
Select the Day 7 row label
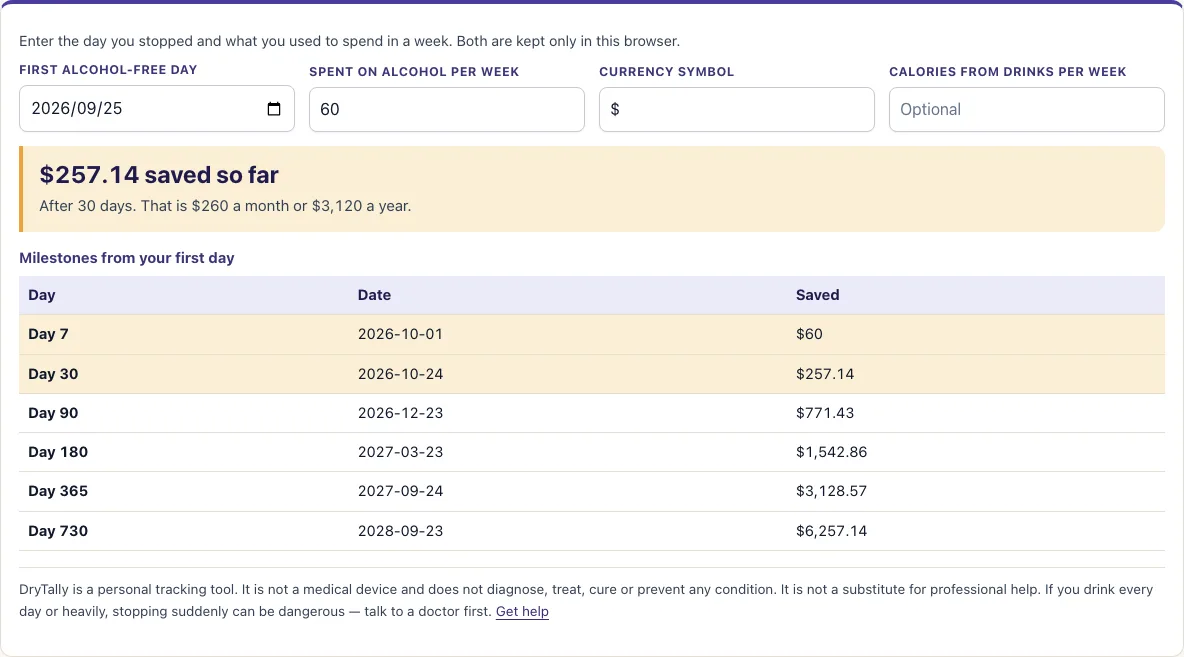(x=48, y=334)
